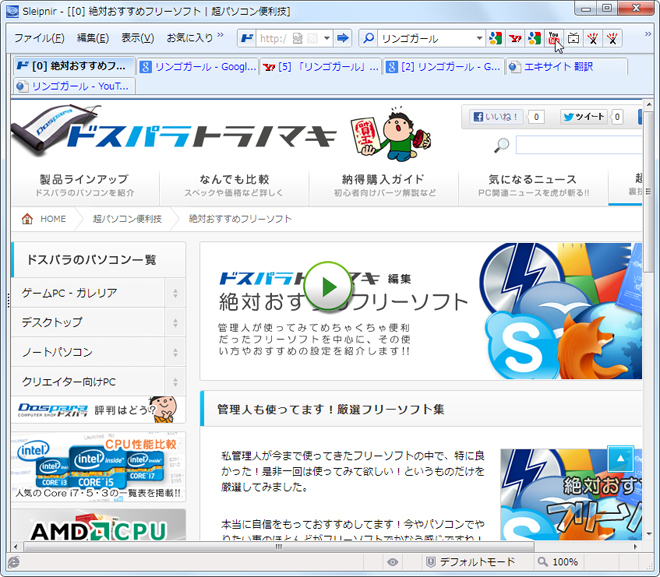Search with the first Google engine icon
The height and width of the screenshot is (577, 660).
coord(495,39)
